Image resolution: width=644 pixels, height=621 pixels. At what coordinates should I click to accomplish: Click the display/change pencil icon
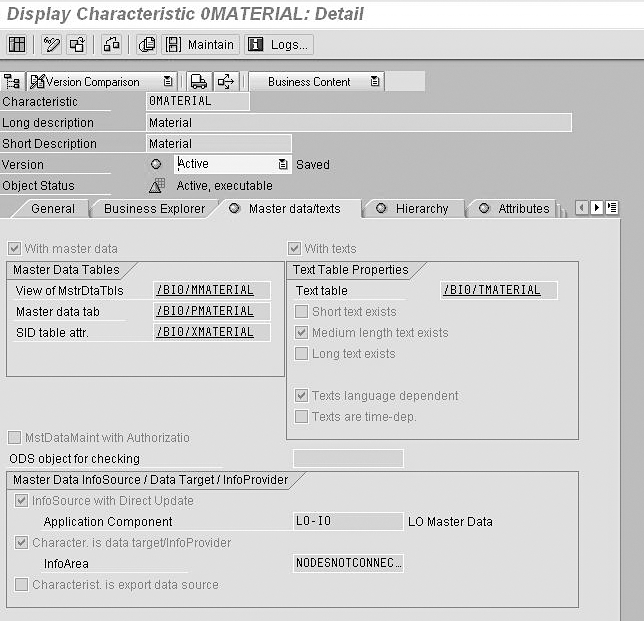[x=52, y=45]
